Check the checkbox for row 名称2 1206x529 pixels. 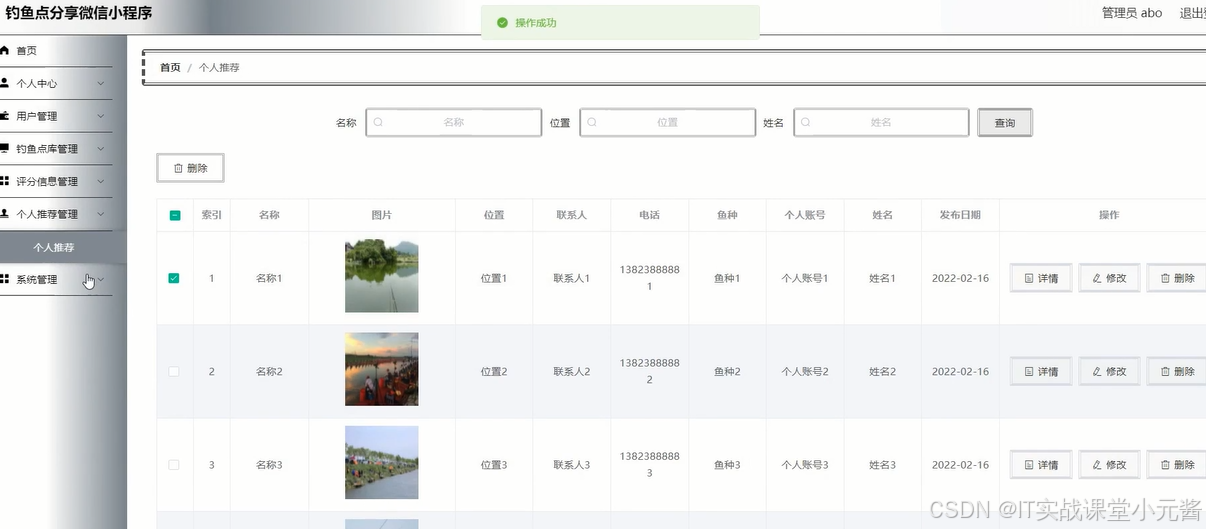[x=174, y=371]
